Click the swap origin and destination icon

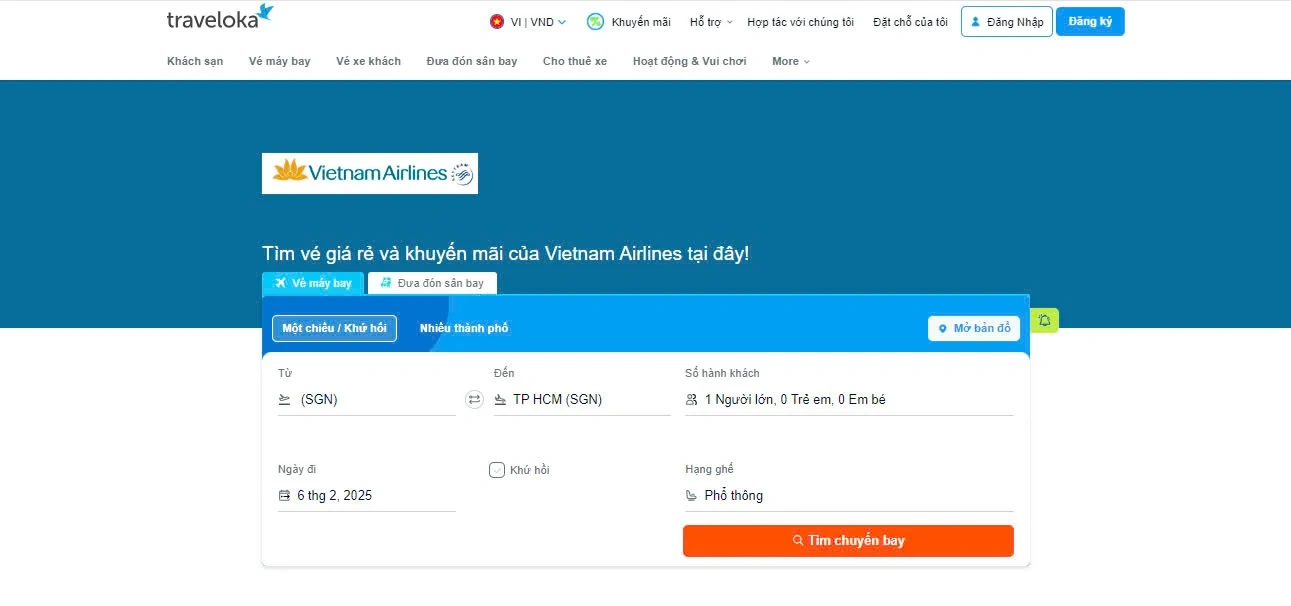coord(474,400)
